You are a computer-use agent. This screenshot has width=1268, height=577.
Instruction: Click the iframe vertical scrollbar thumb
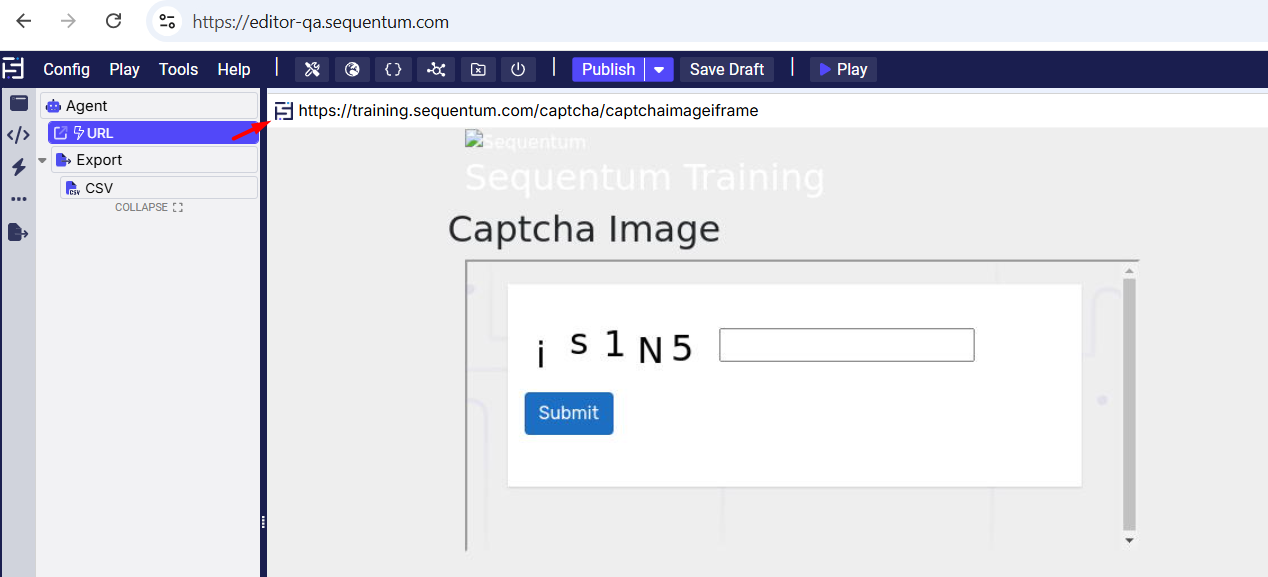tap(1129, 404)
